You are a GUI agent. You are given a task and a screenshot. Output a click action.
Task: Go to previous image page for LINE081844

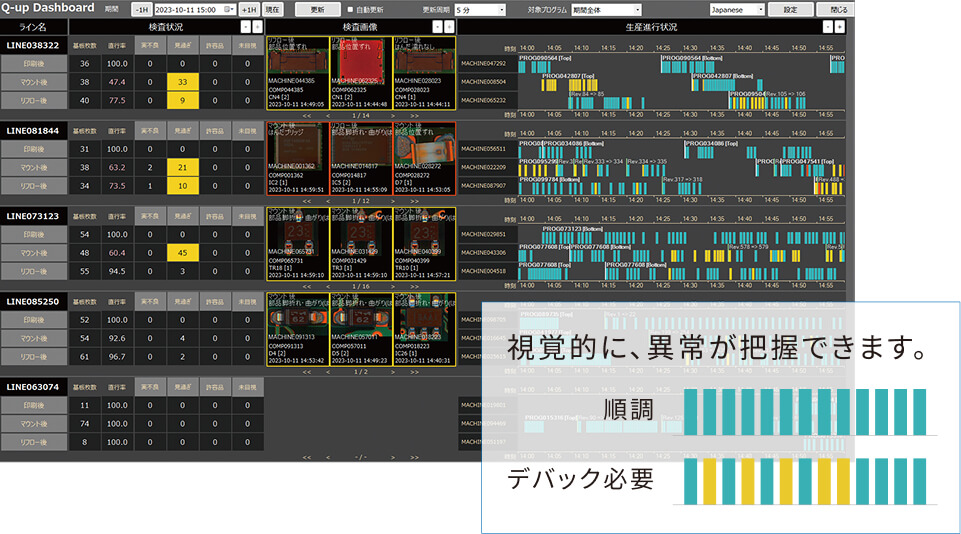coord(328,200)
